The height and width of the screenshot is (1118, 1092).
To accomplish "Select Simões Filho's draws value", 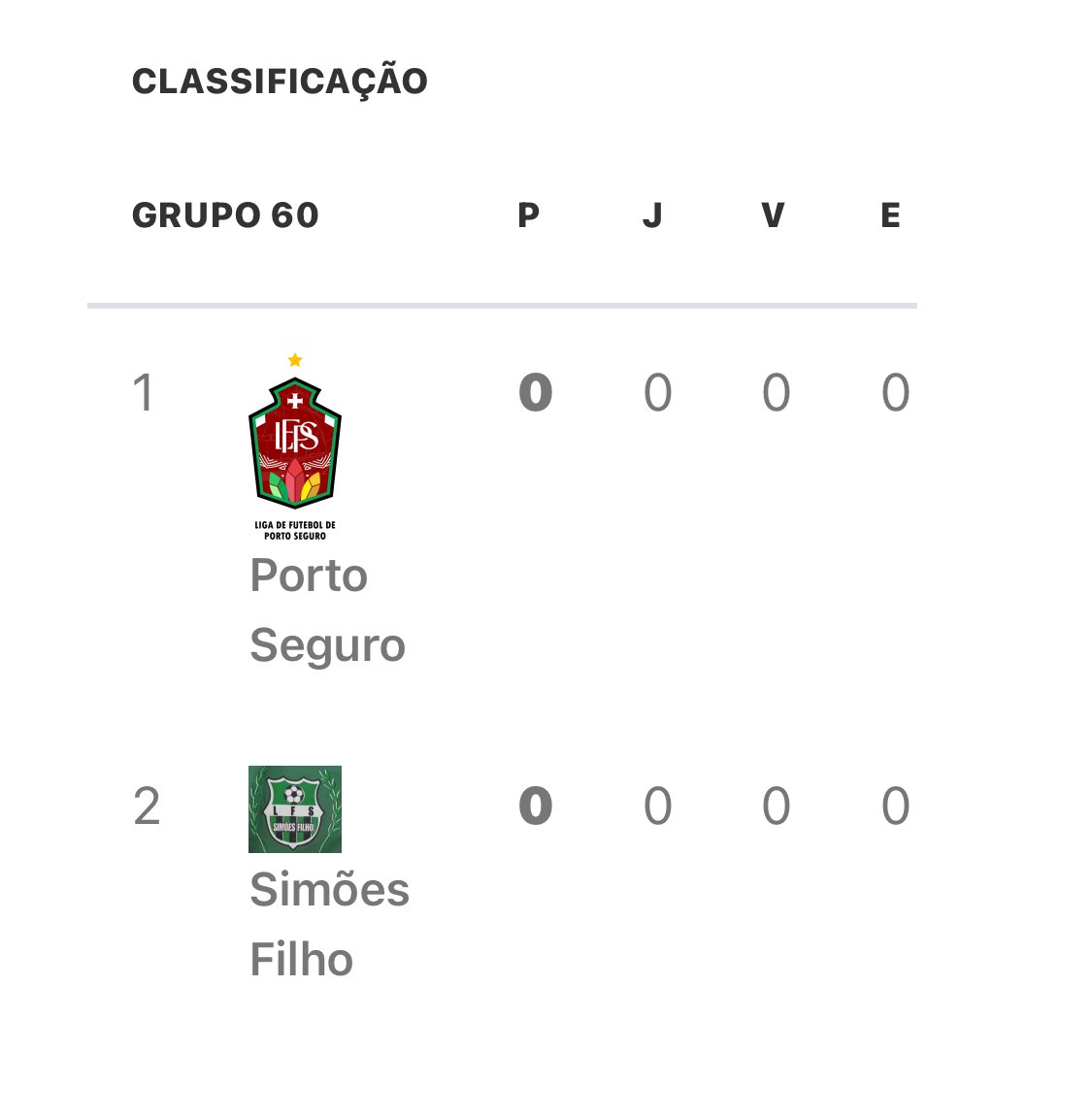I will pyautogui.click(x=896, y=806).
